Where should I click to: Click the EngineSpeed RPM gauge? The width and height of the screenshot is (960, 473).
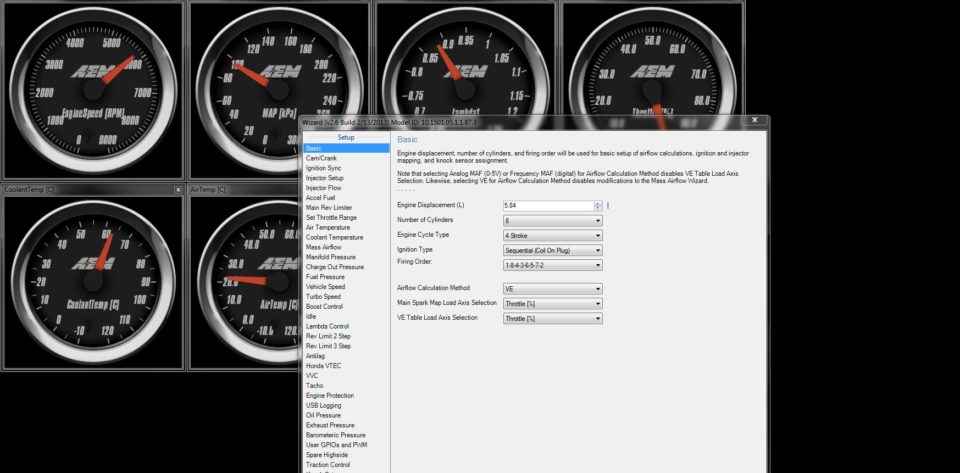click(x=93, y=90)
